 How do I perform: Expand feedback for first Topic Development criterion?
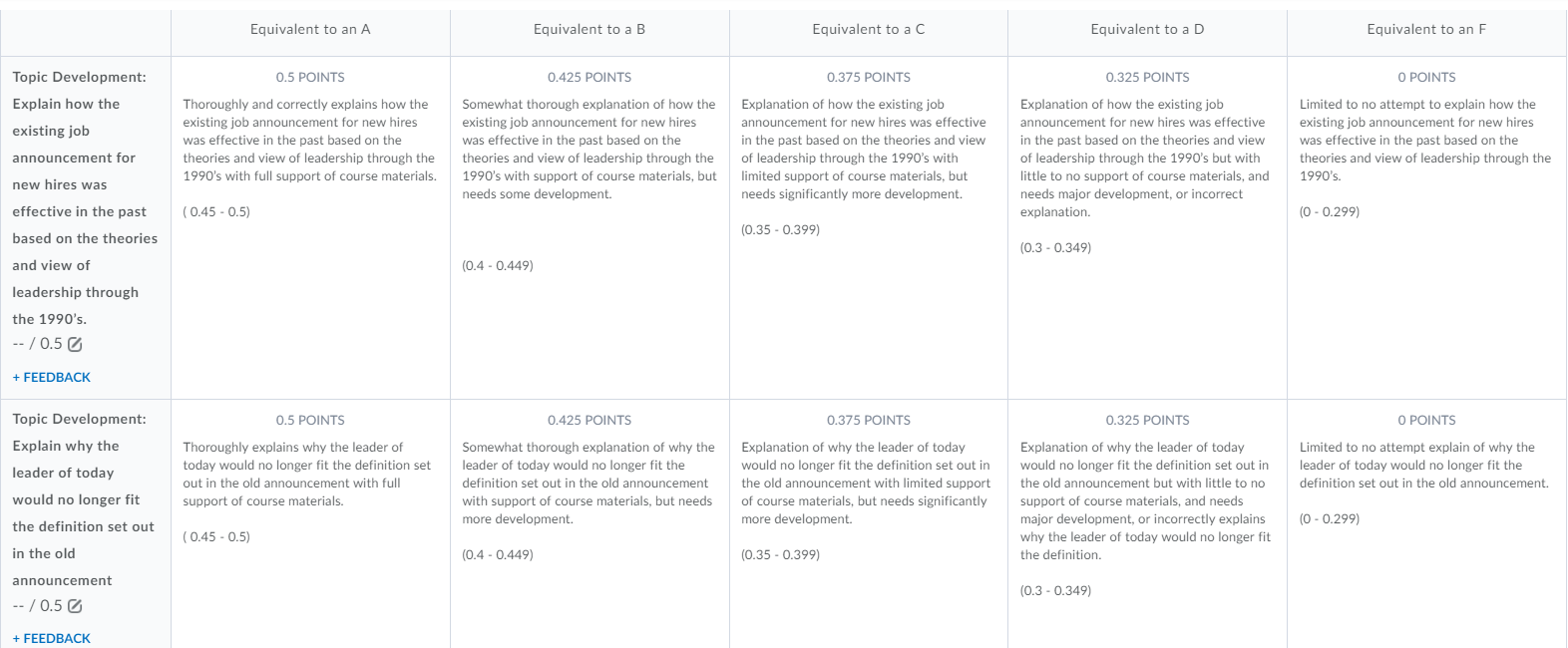pos(51,377)
